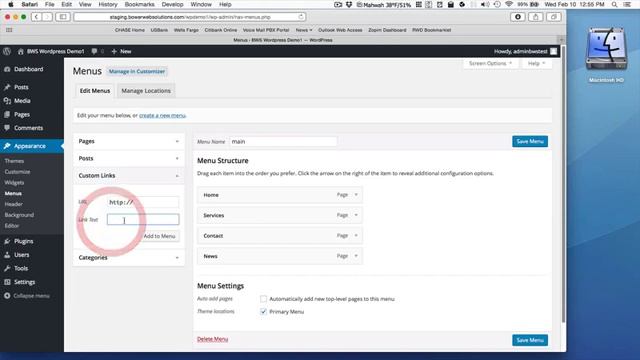
Task: Open the Help dropdown tab
Action: click(536, 63)
